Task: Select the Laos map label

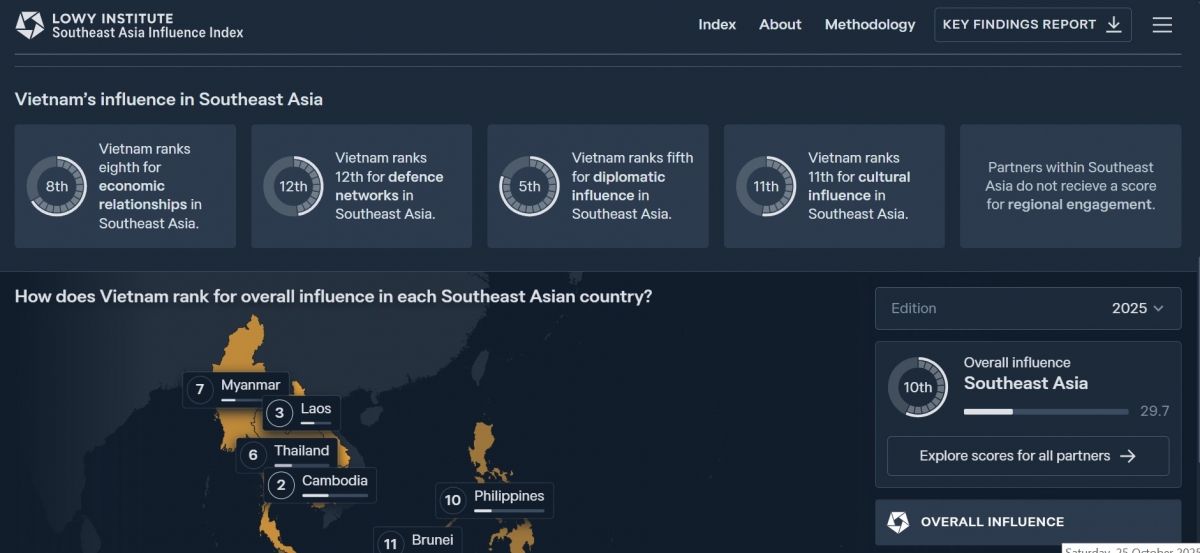Action: tap(315, 409)
